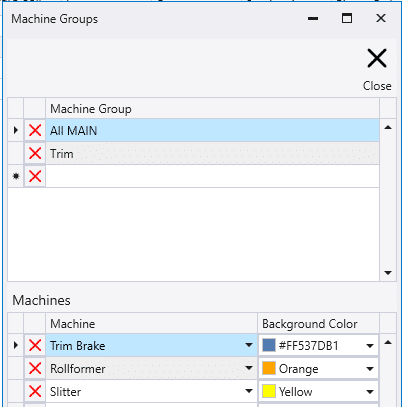Click the blue #FF537DB1 color swatch
Image resolution: width=402 pixels, height=407 pixels.
click(269, 345)
